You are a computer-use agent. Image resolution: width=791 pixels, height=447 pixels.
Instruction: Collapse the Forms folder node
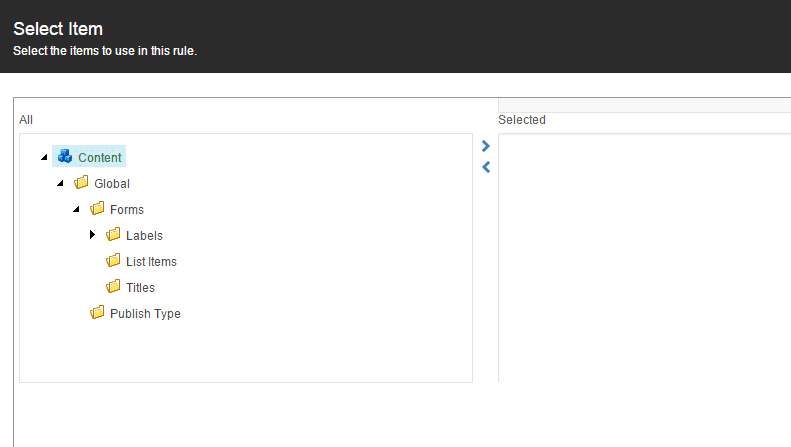(x=77, y=209)
